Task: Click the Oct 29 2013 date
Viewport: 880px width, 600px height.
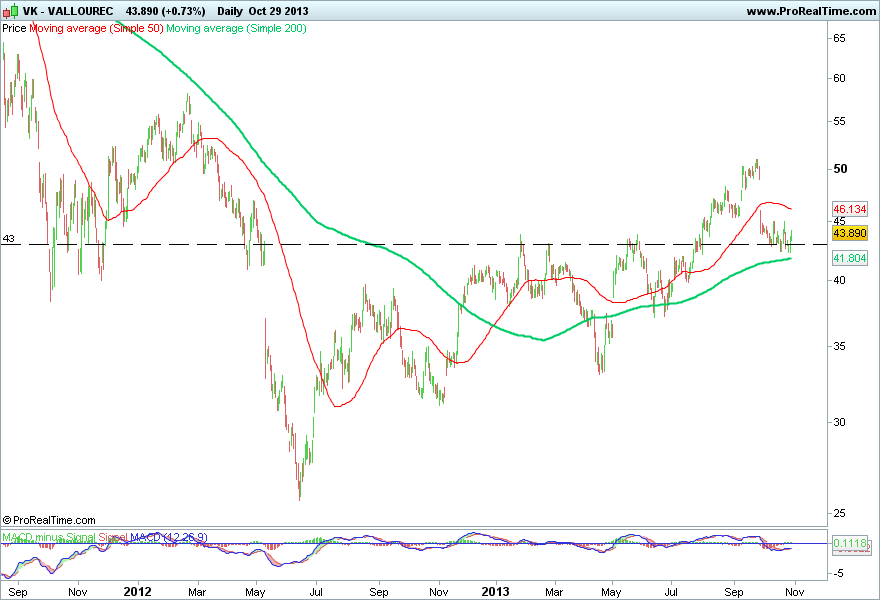Action: (x=278, y=11)
